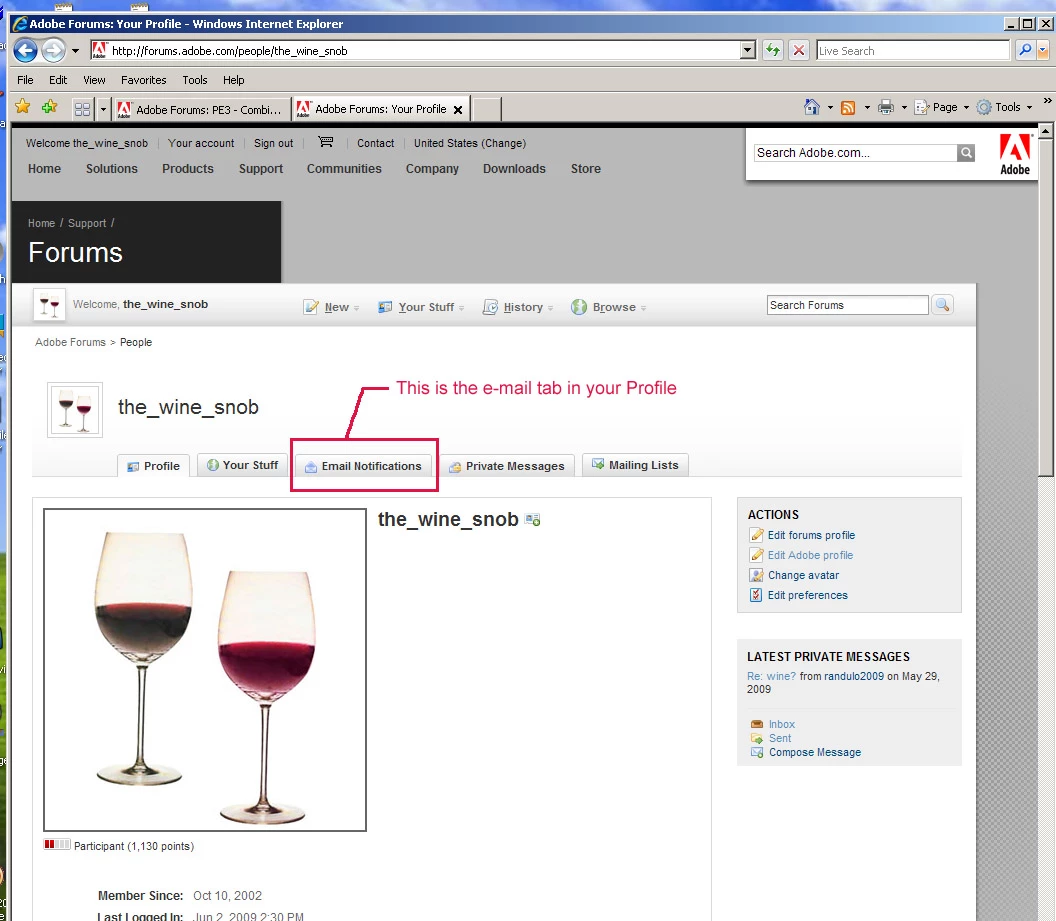Open the Favorites menu
The width and height of the screenshot is (1056, 921).
coord(143,80)
